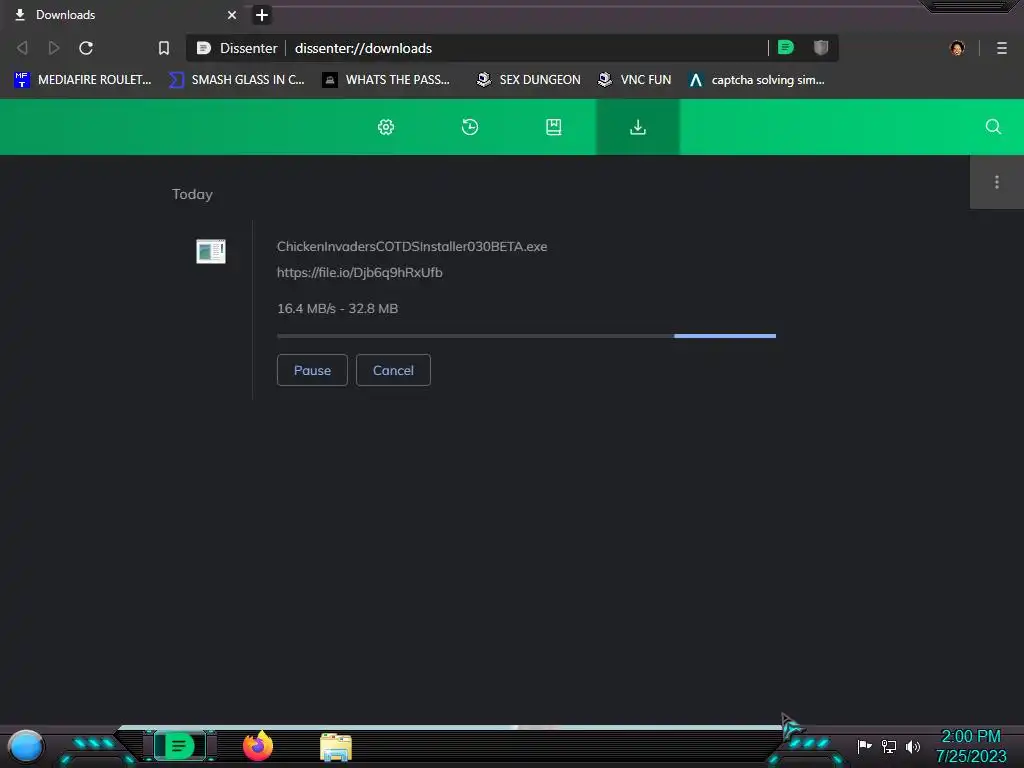
Task: Click the search magnifier in green bar
Action: (993, 127)
